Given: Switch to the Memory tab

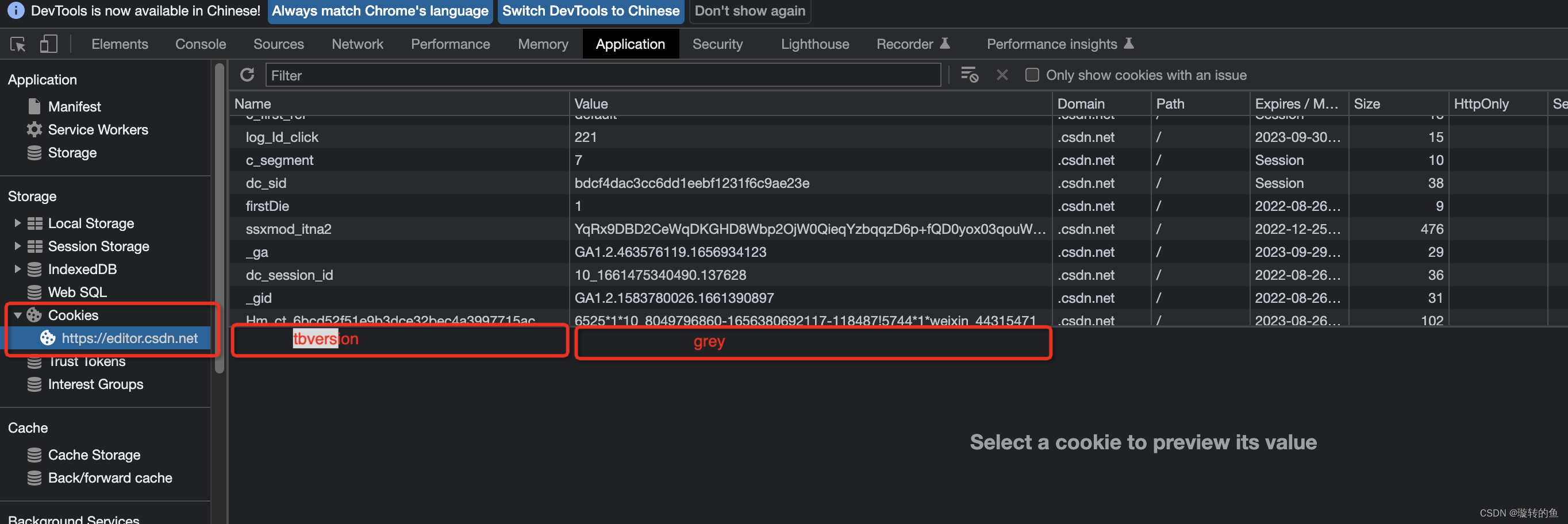Looking at the screenshot, I should pyautogui.click(x=543, y=44).
